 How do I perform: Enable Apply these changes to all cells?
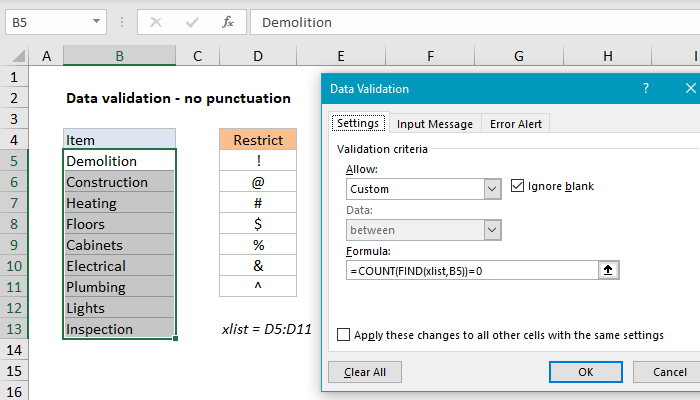coord(345,336)
